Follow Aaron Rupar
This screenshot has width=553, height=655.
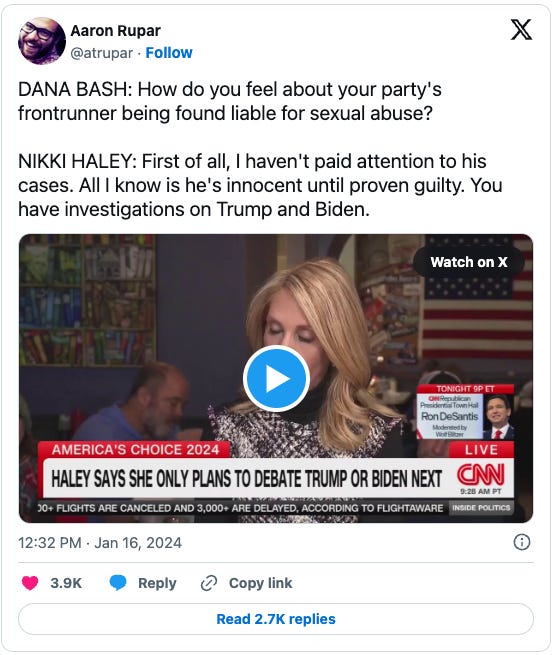(x=169, y=53)
